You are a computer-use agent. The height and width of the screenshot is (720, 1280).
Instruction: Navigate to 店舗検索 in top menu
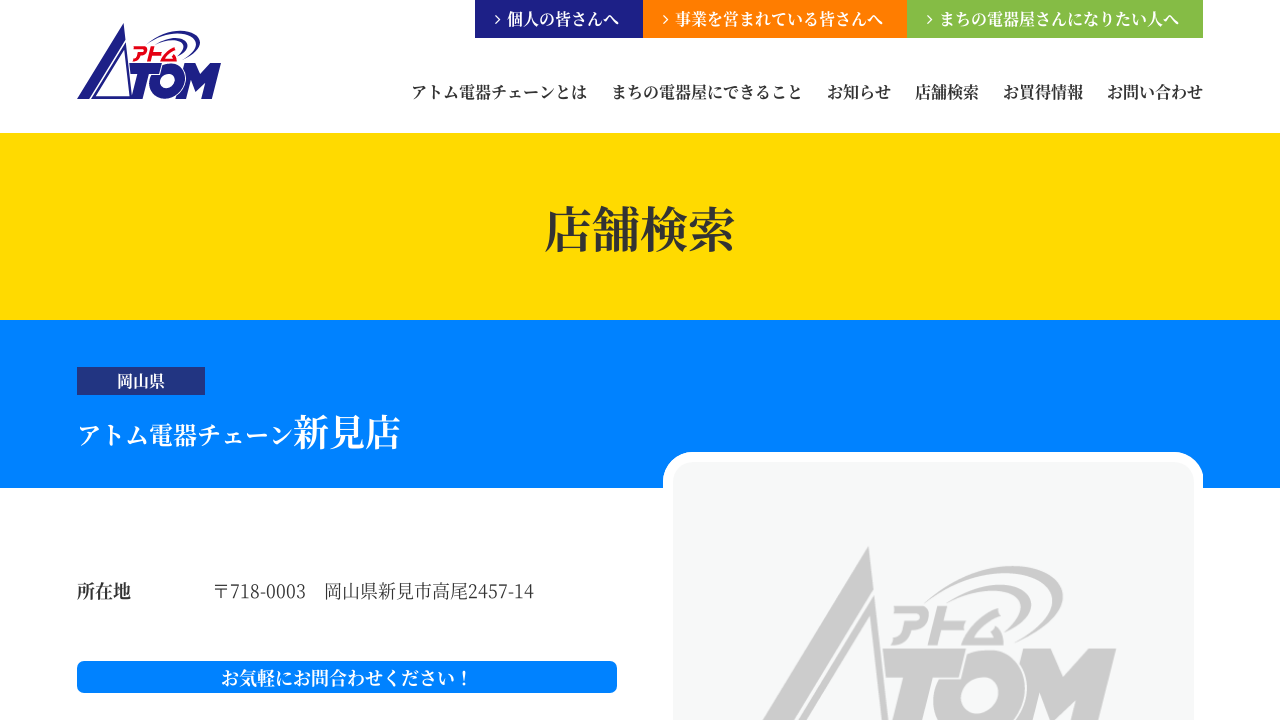point(946,92)
